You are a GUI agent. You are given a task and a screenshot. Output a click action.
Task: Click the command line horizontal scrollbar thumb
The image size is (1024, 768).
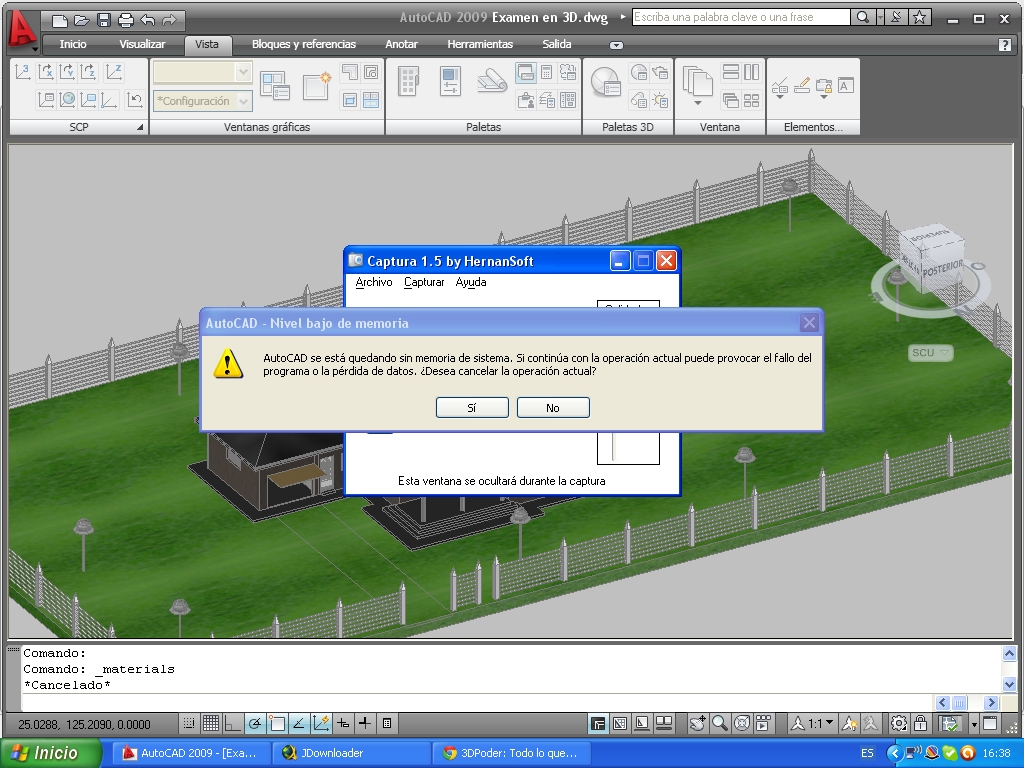pyautogui.click(x=959, y=703)
